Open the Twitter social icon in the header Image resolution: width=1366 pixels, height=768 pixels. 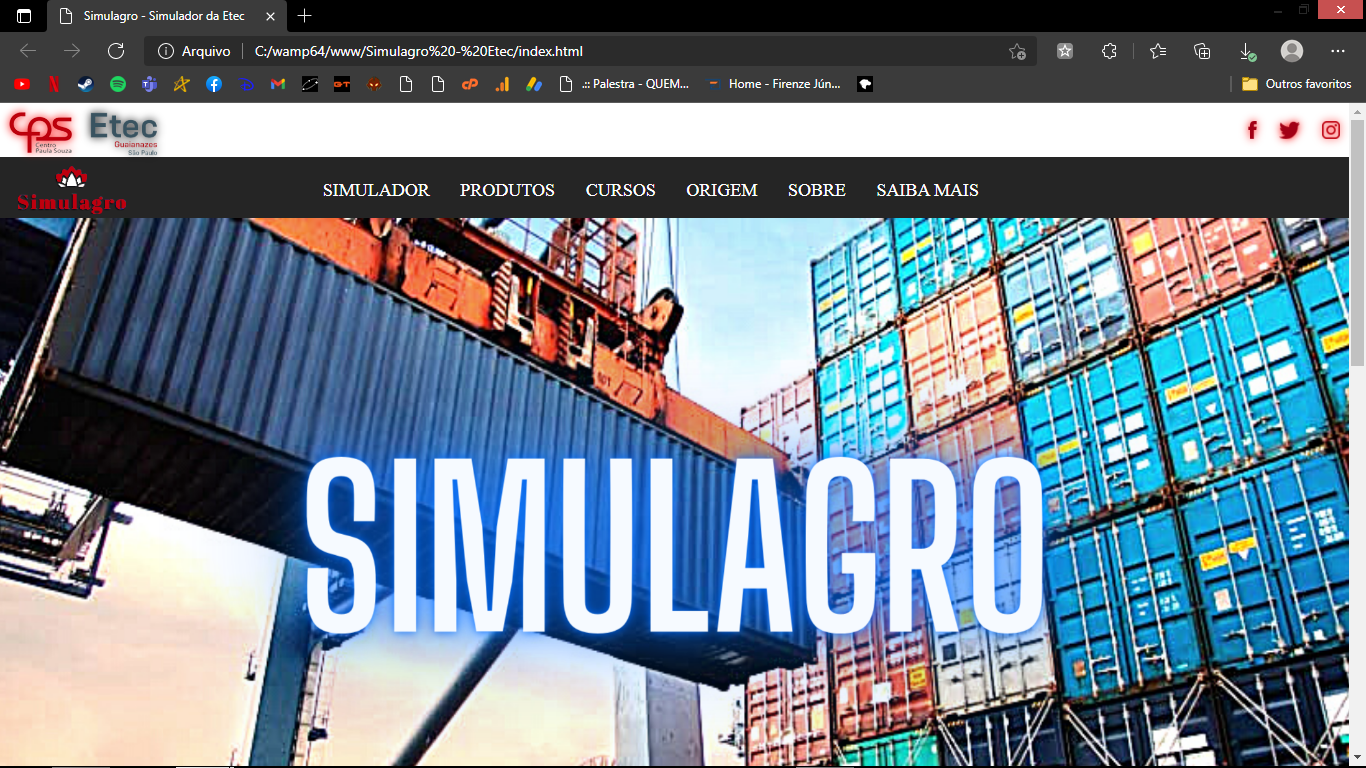click(1289, 129)
